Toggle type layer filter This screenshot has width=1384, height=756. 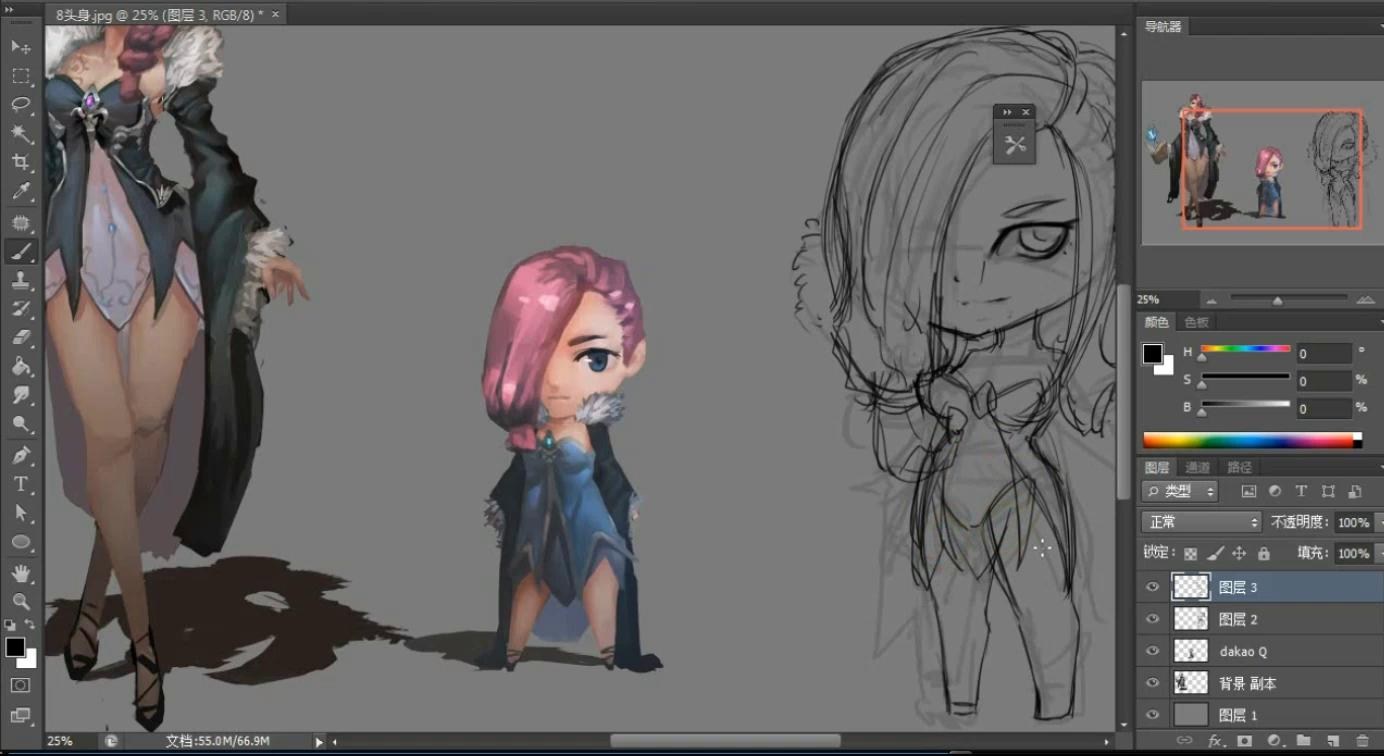[1301, 491]
